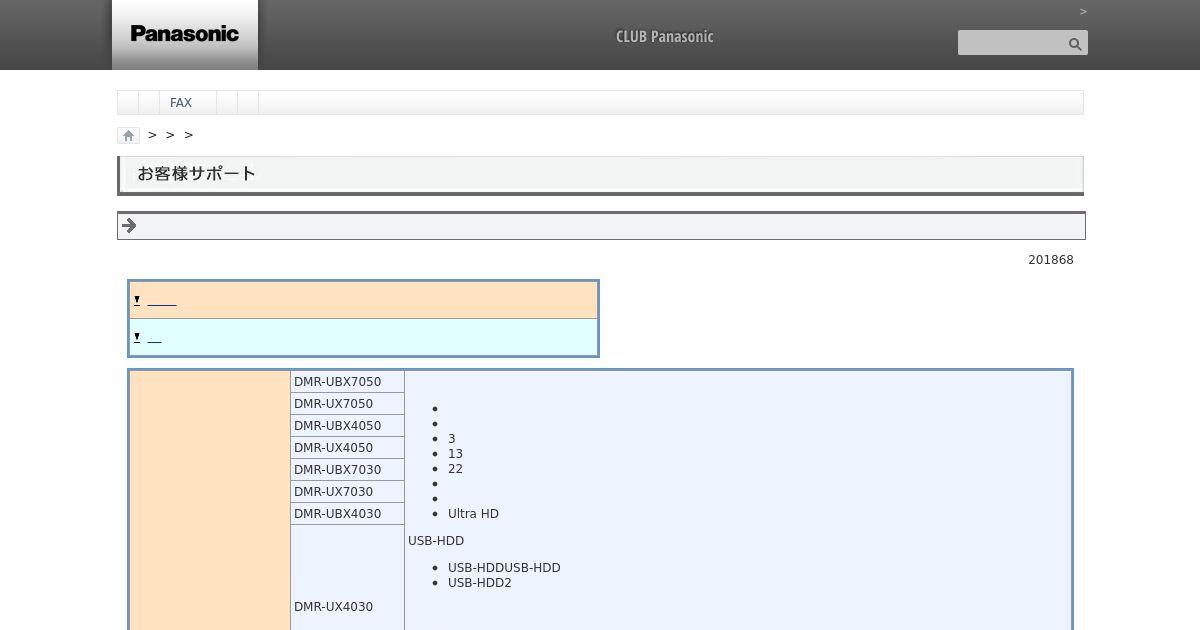Screen dimensions: 1200x630
Task: Click the home breadcrumb icon
Action: pos(128,135)
